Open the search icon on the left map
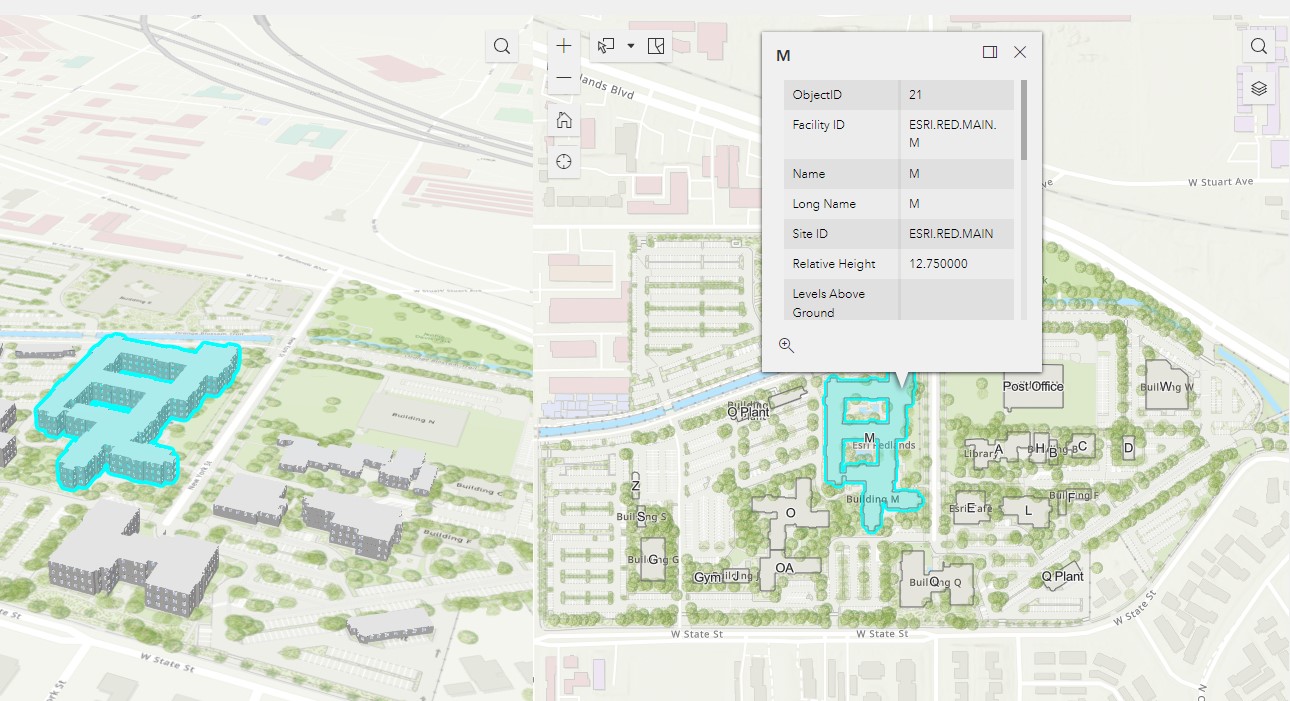This screenshot has height=701, width=1290. [x=501, y=46]
